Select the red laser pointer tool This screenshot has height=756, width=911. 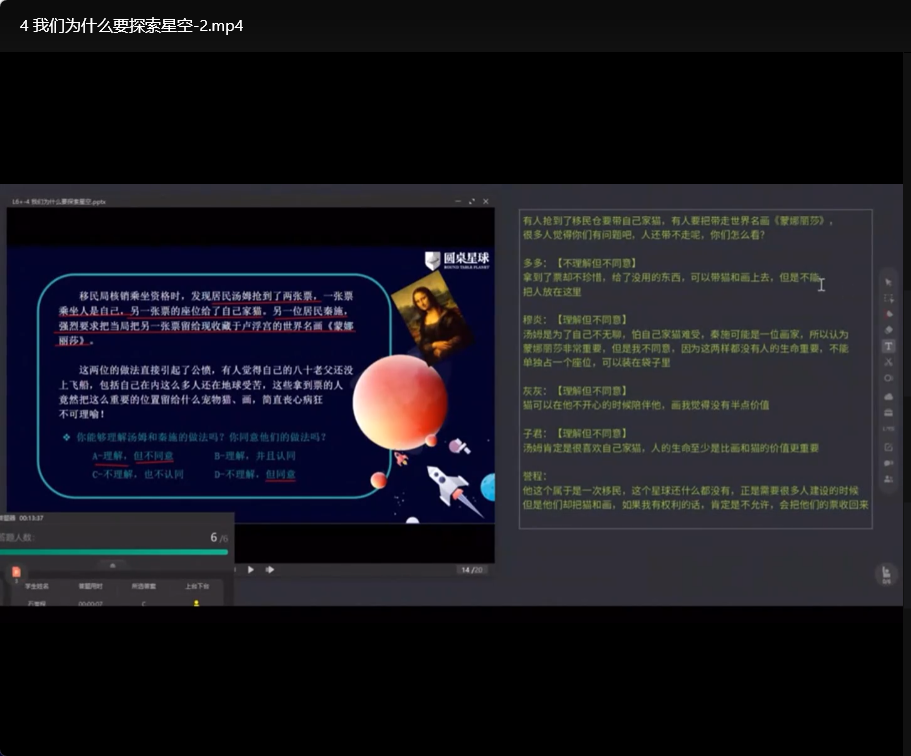coord(888,314)
